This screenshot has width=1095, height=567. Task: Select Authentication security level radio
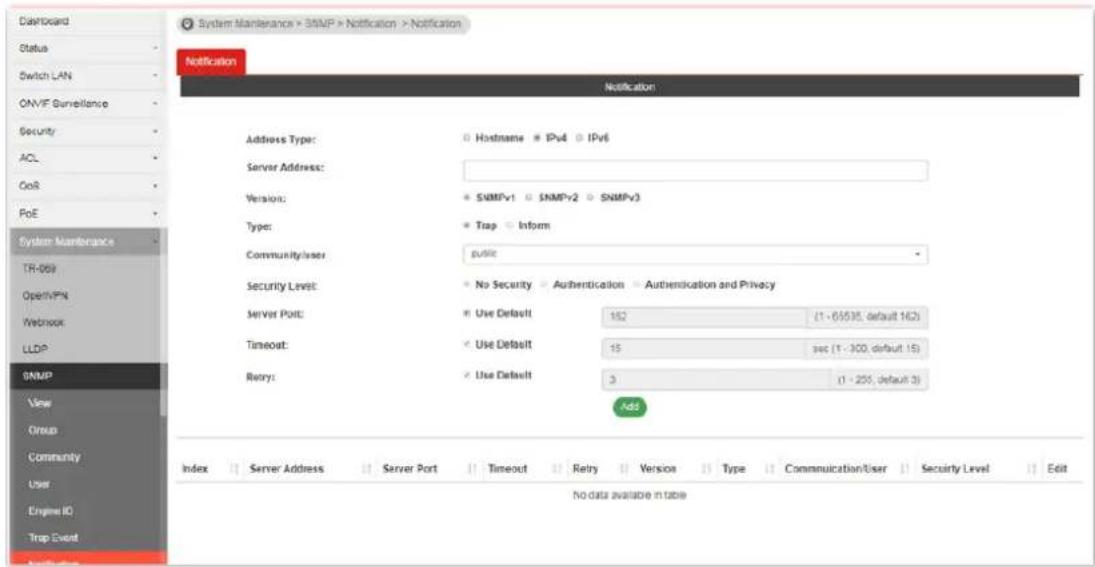pyautogui.click(x=543, y=285)
